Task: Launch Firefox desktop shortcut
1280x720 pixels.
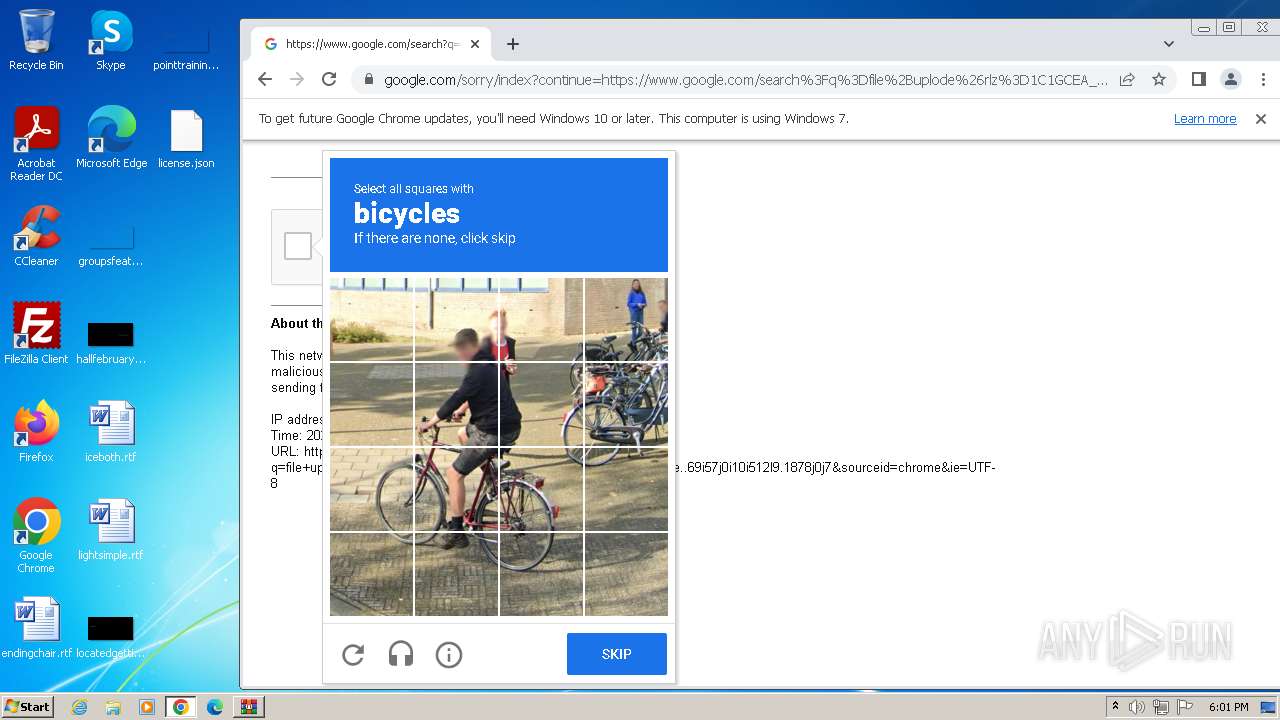Action: tap(36, 432)
